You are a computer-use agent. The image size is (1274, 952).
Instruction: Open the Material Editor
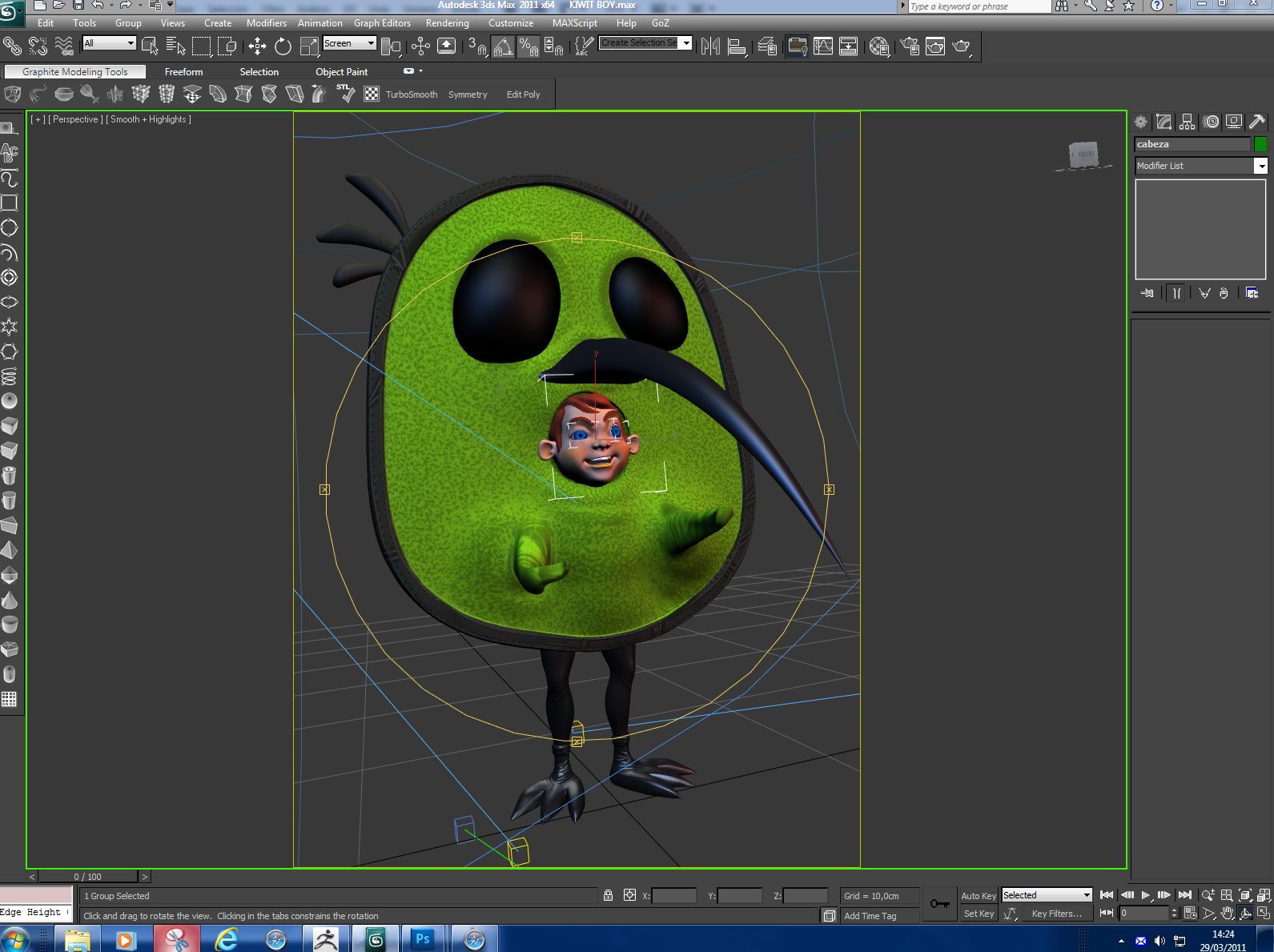[x=879, y=46]
